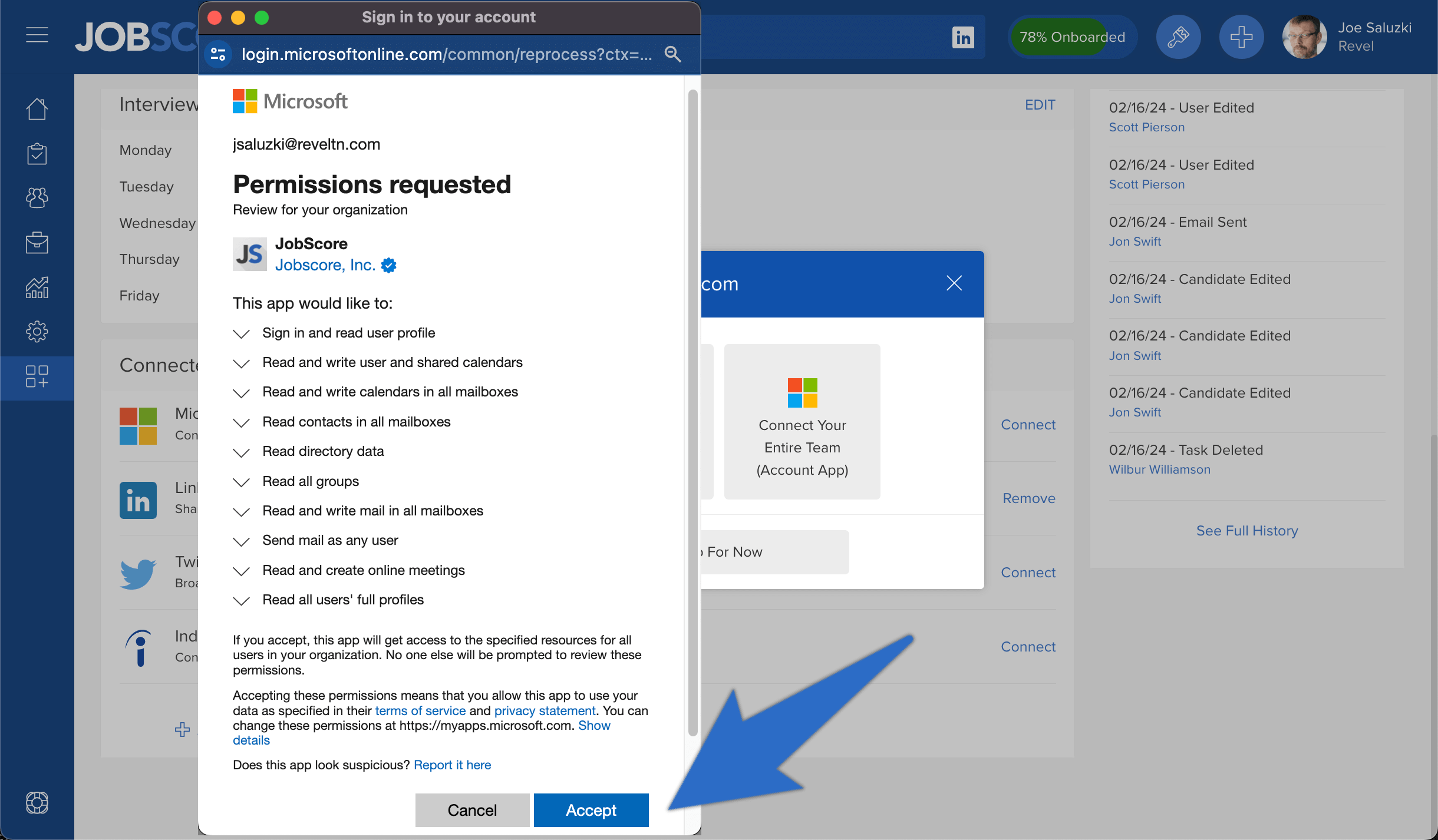Click the pin tool icon in header
1438x840 pixels.
coord(1178,37)
